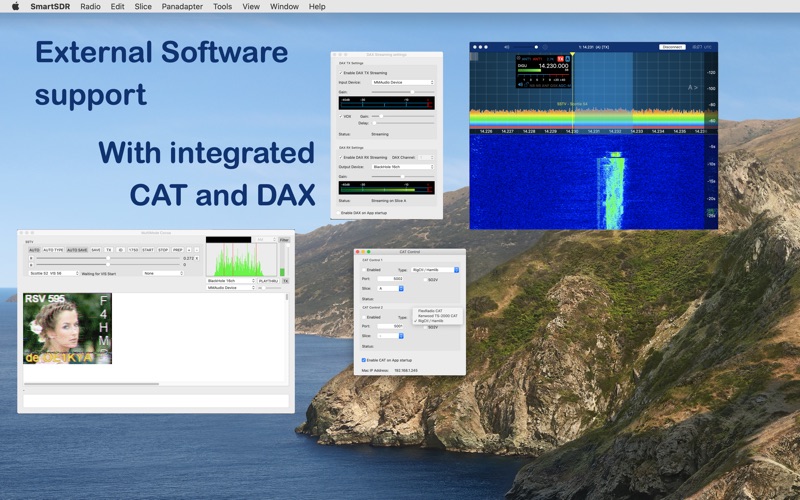The width and height of the screenshot is (800, 500).
Task: Open the Edit menu
Action: click(x=117, y=7)
